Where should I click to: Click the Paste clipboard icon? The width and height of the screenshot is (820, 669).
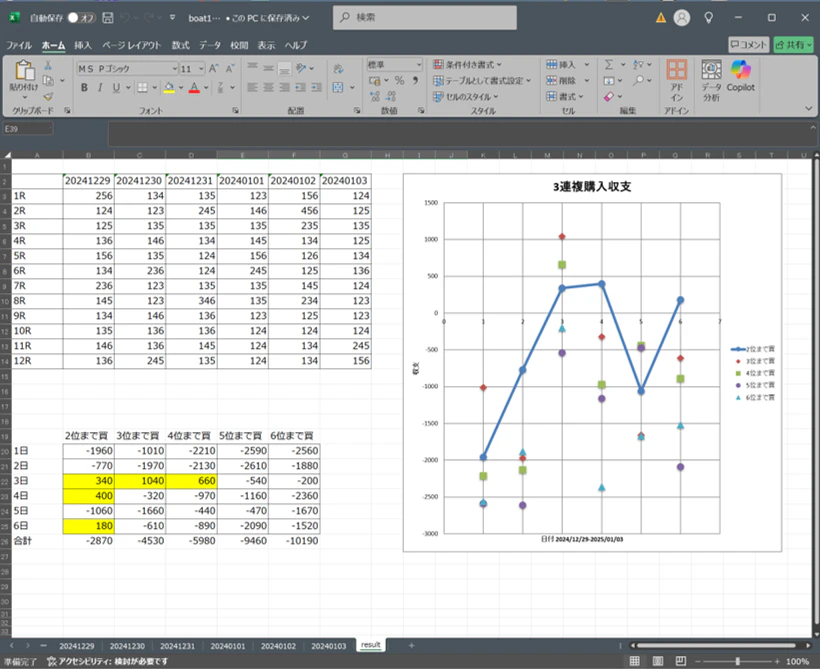pyautogui.click(x=24, y=71)
